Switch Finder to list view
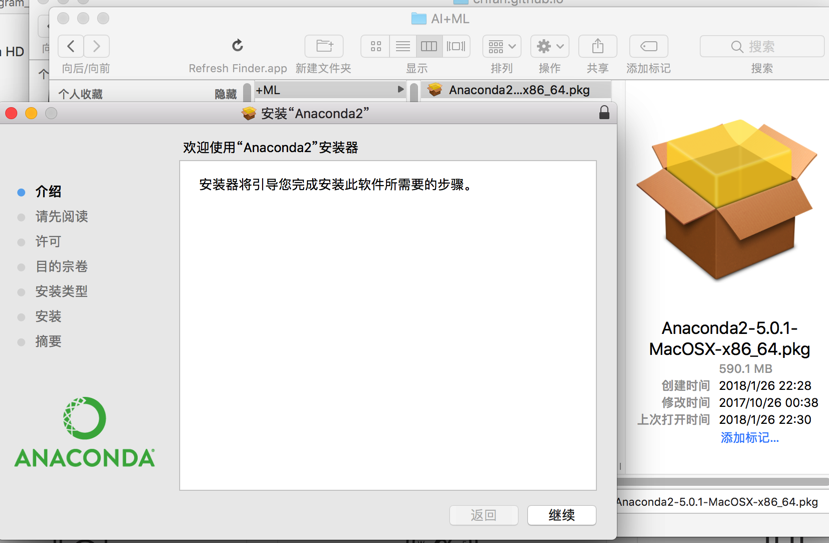The image size is (829, 543). point(403,47)
